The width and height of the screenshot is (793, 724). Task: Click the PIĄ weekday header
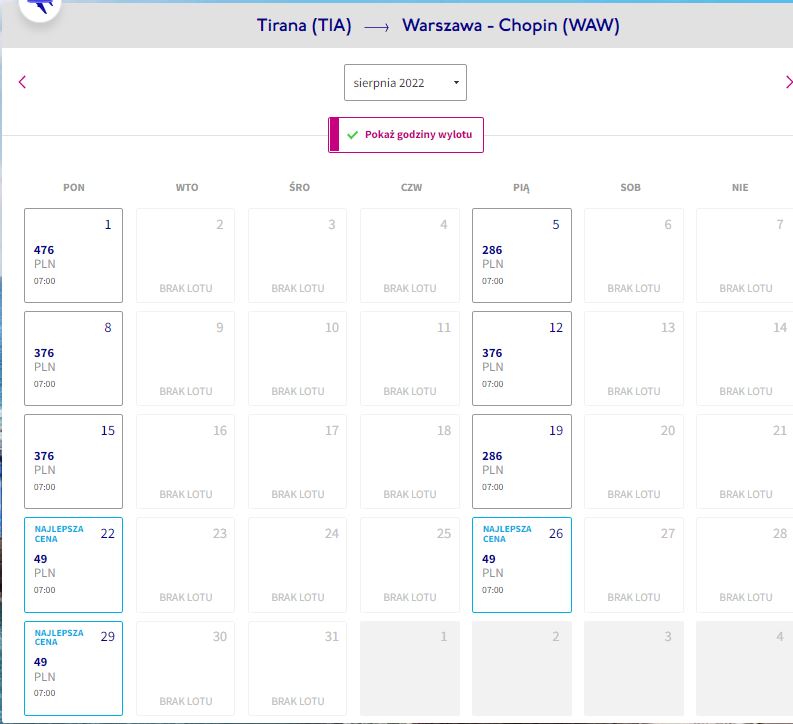(x=521, y=188)
